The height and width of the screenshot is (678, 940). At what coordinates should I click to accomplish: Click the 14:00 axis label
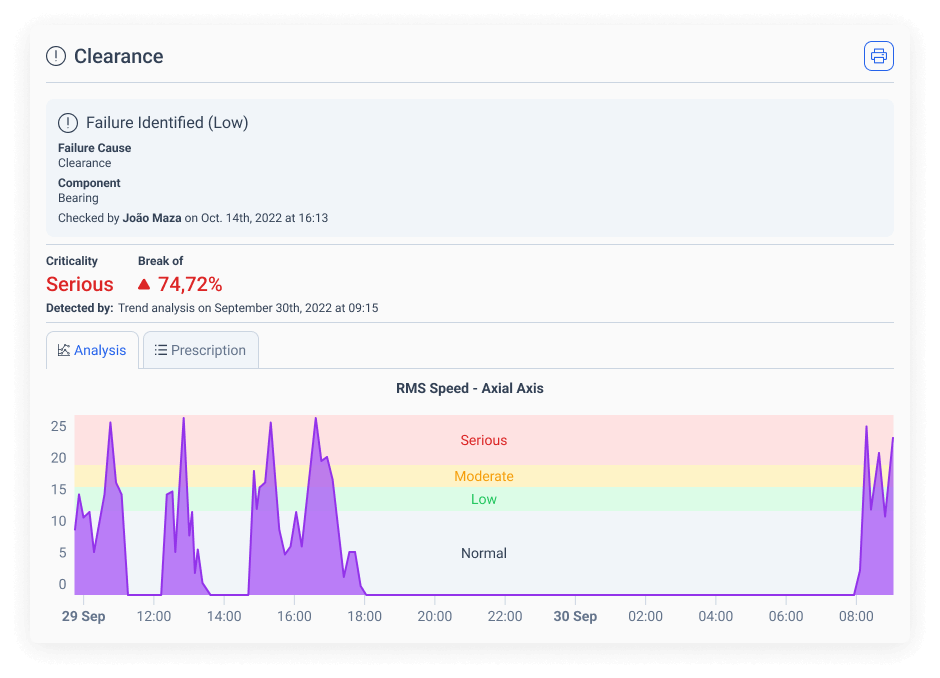tap(224, 616)
